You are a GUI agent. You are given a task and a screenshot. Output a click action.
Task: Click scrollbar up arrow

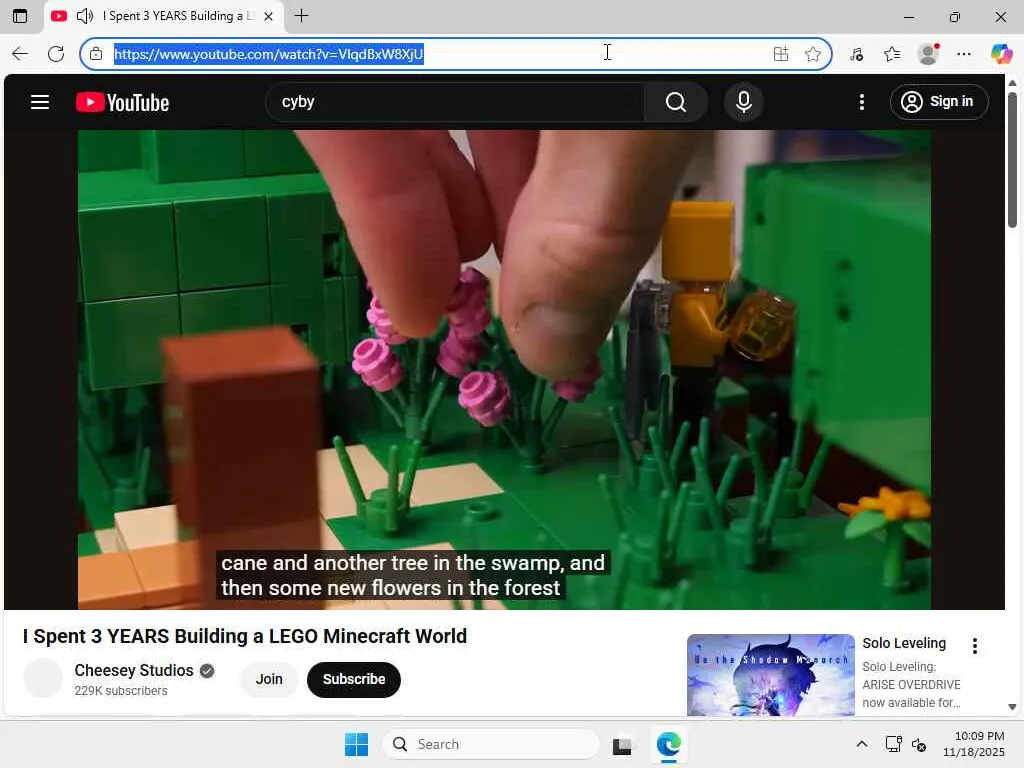coord(1012,83)
